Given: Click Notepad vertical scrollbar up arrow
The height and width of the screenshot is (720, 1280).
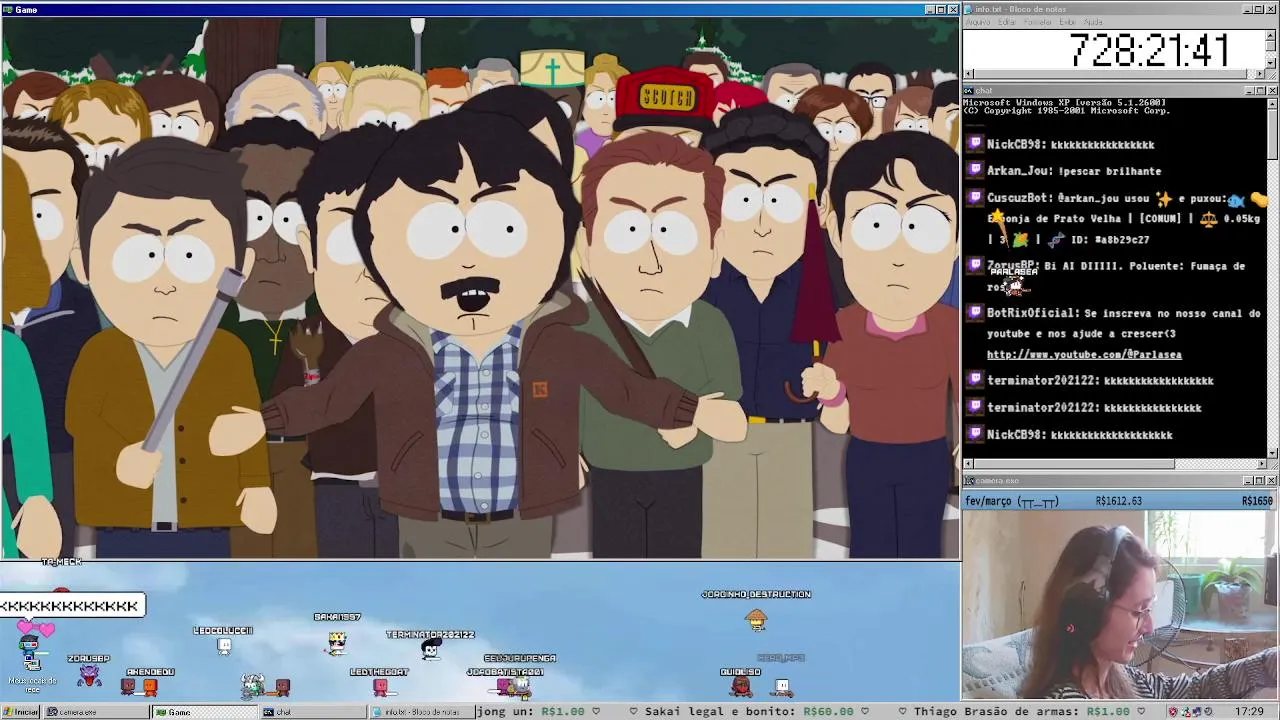Looking at the screenshot, I should tap(1272, 35).
